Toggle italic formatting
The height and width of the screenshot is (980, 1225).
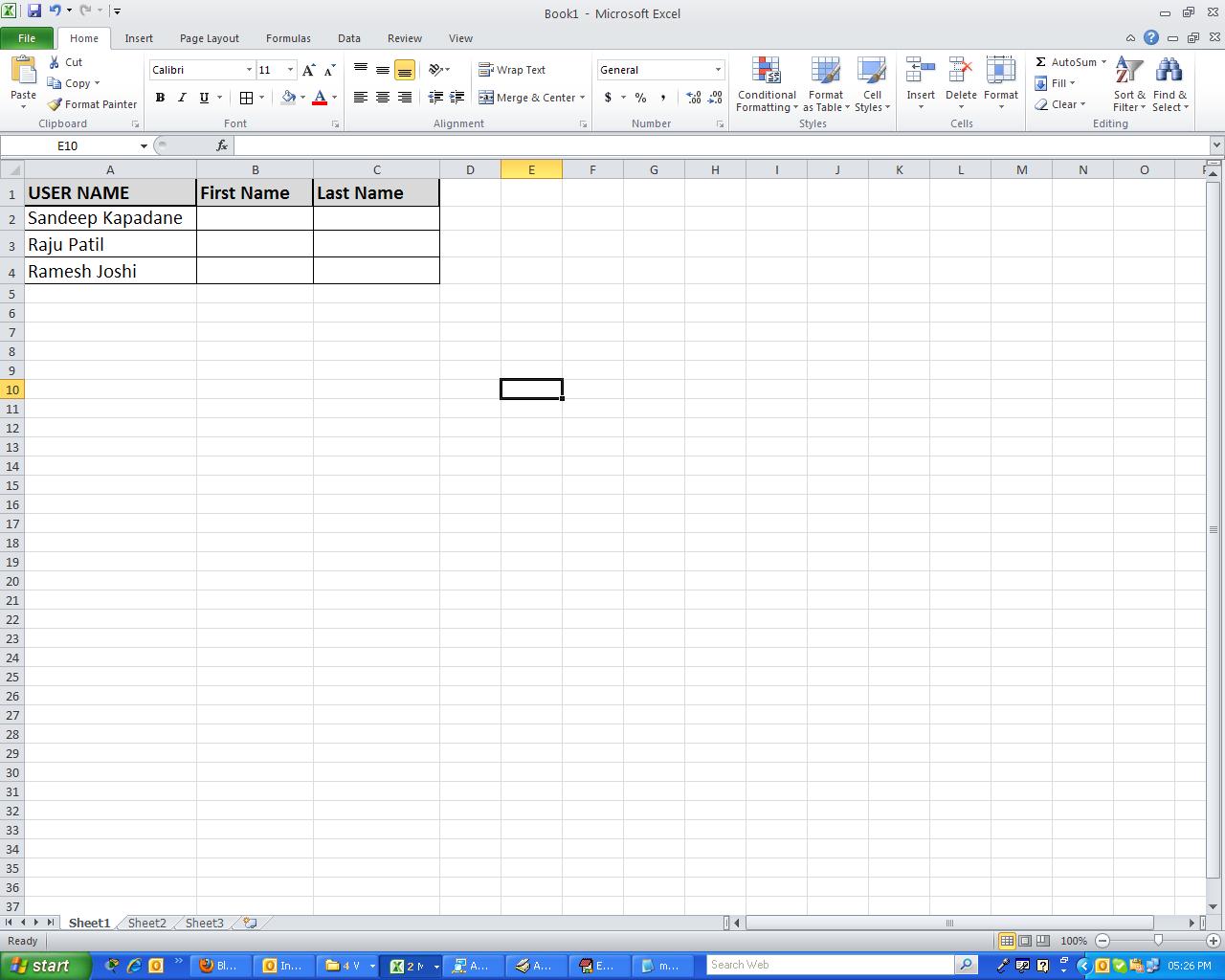pyautogui.click(x=182, y=98)
